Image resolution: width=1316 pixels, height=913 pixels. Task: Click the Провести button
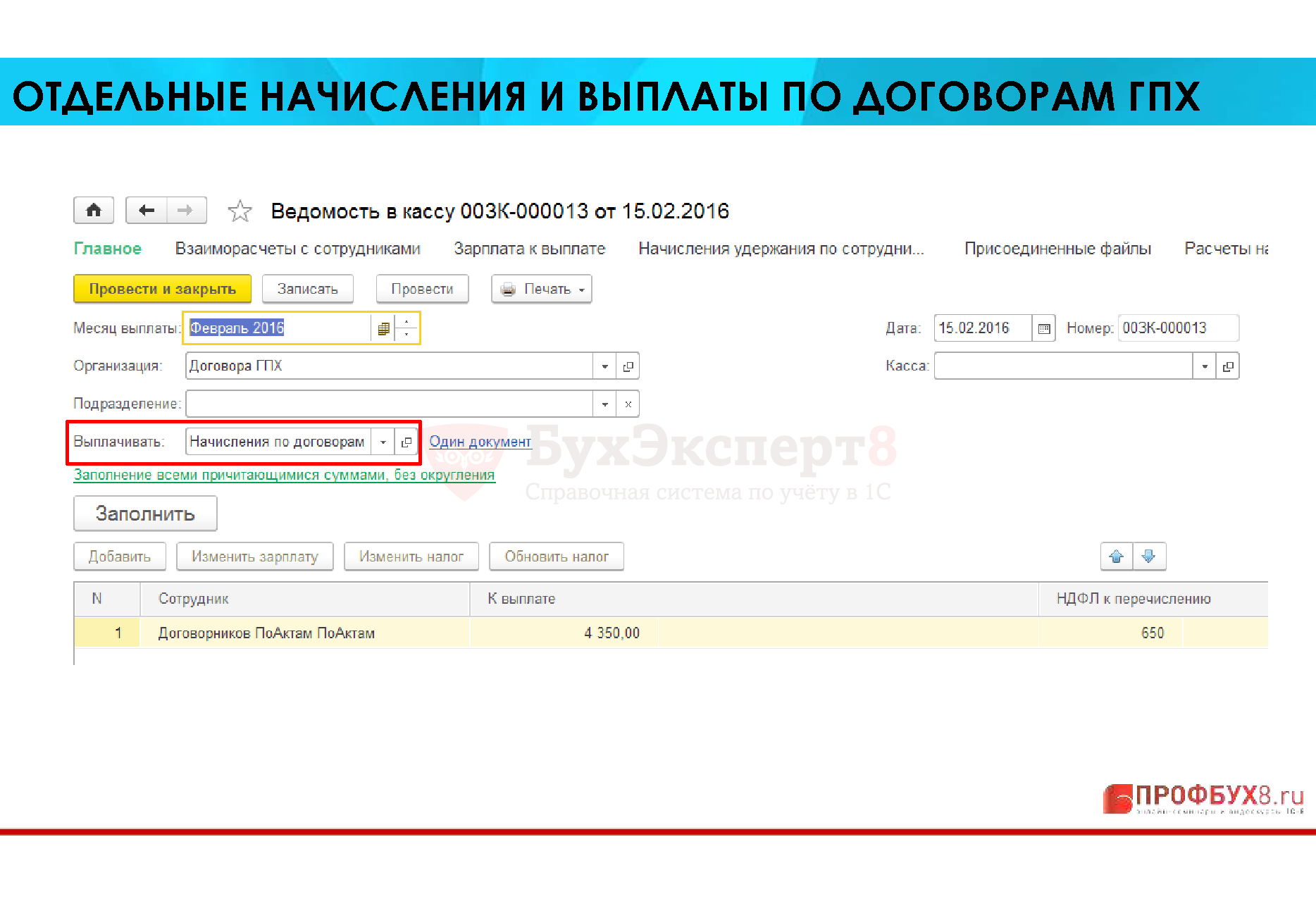click(422, 289)
